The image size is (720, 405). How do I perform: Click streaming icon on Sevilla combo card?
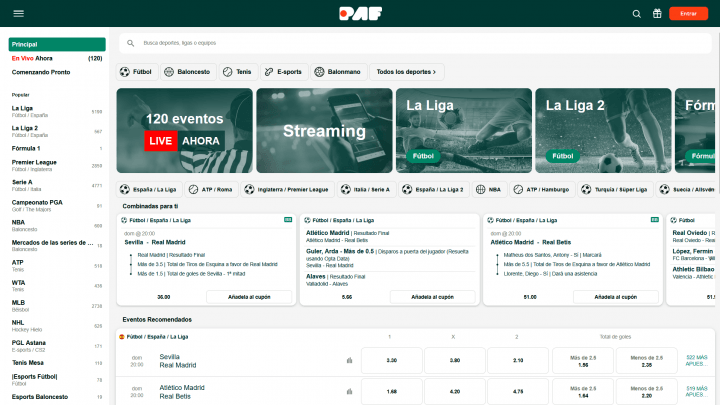tap(288, 220)
